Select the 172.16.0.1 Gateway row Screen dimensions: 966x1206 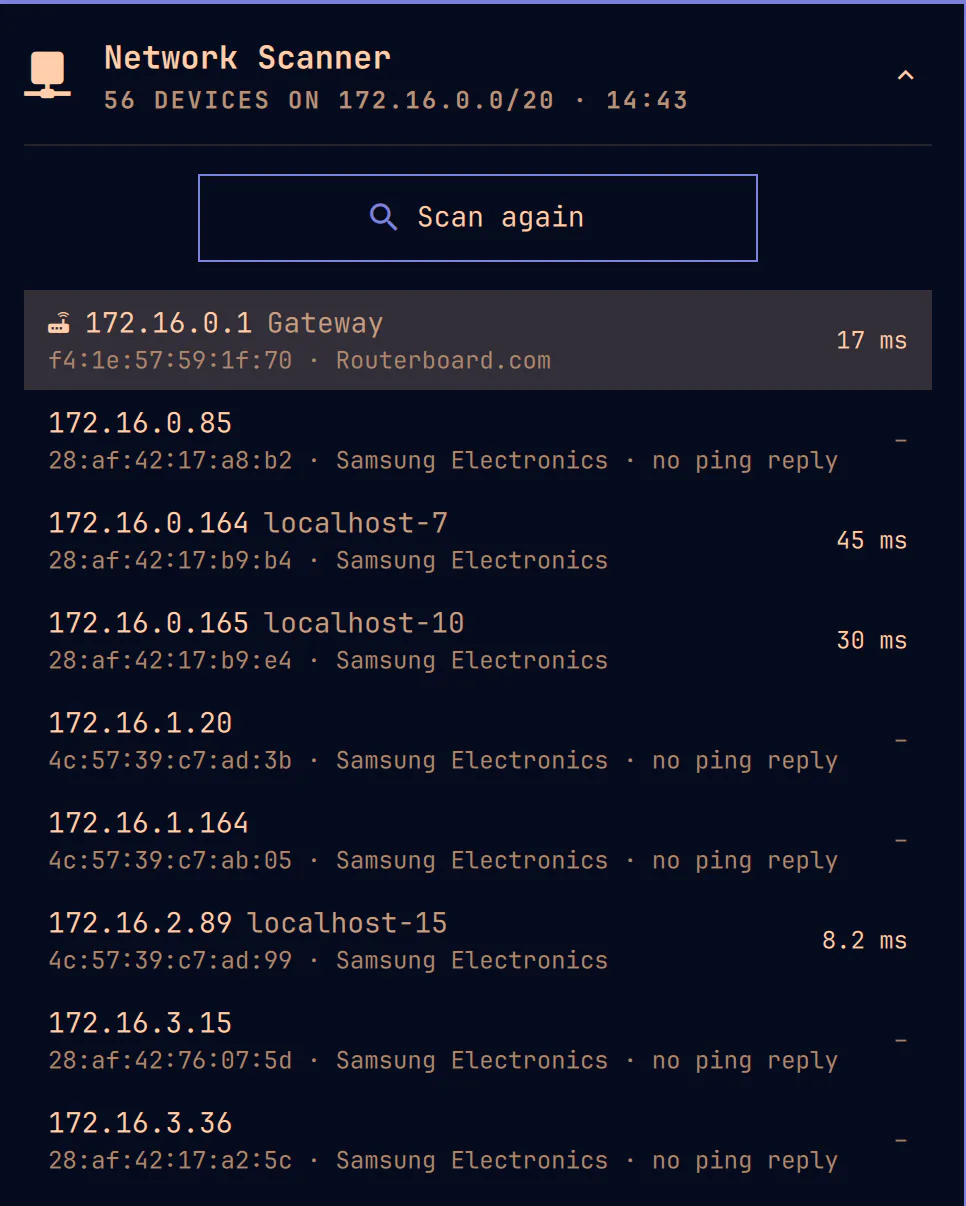coord(478,340)
